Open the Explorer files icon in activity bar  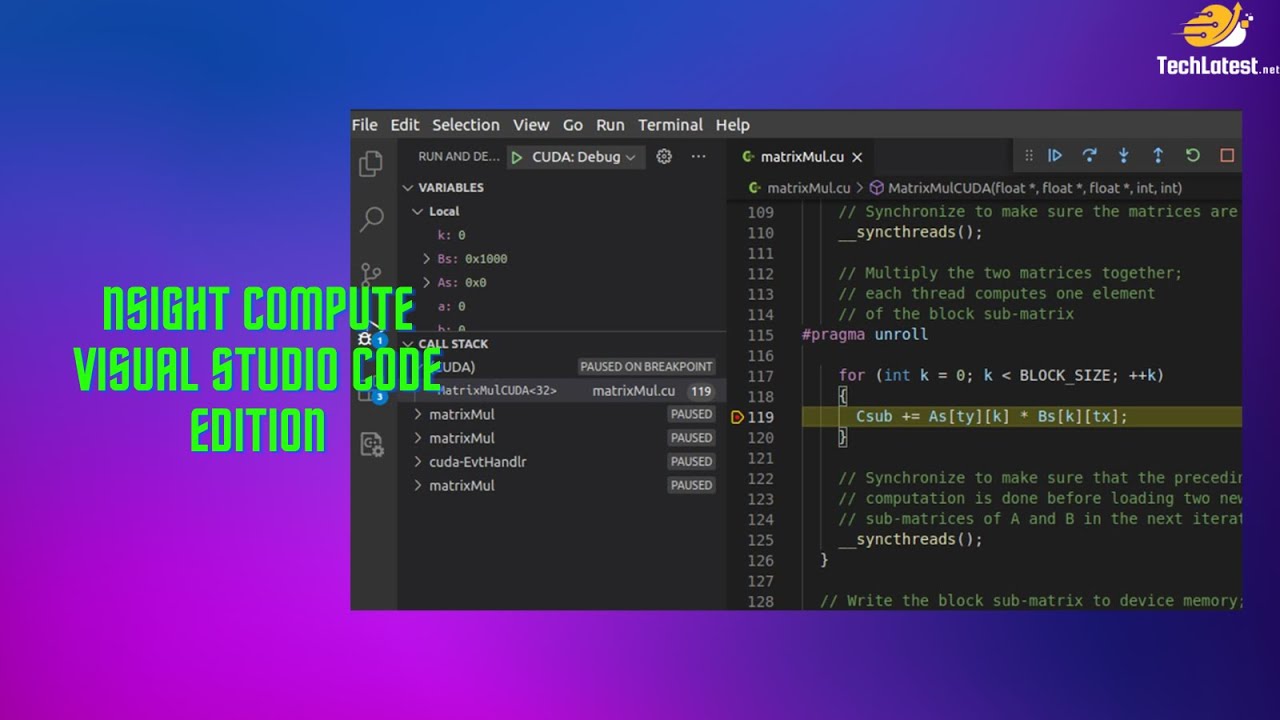coord(371,164)
